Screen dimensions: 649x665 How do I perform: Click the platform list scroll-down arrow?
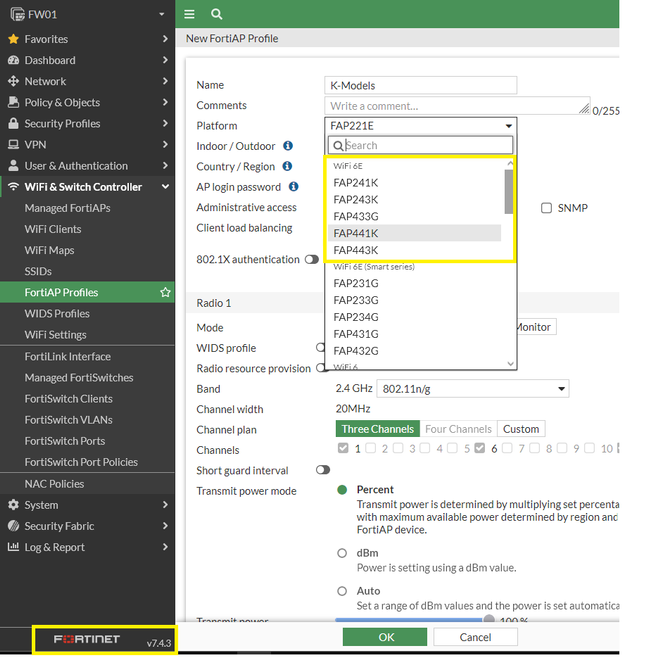click(510, 364)
